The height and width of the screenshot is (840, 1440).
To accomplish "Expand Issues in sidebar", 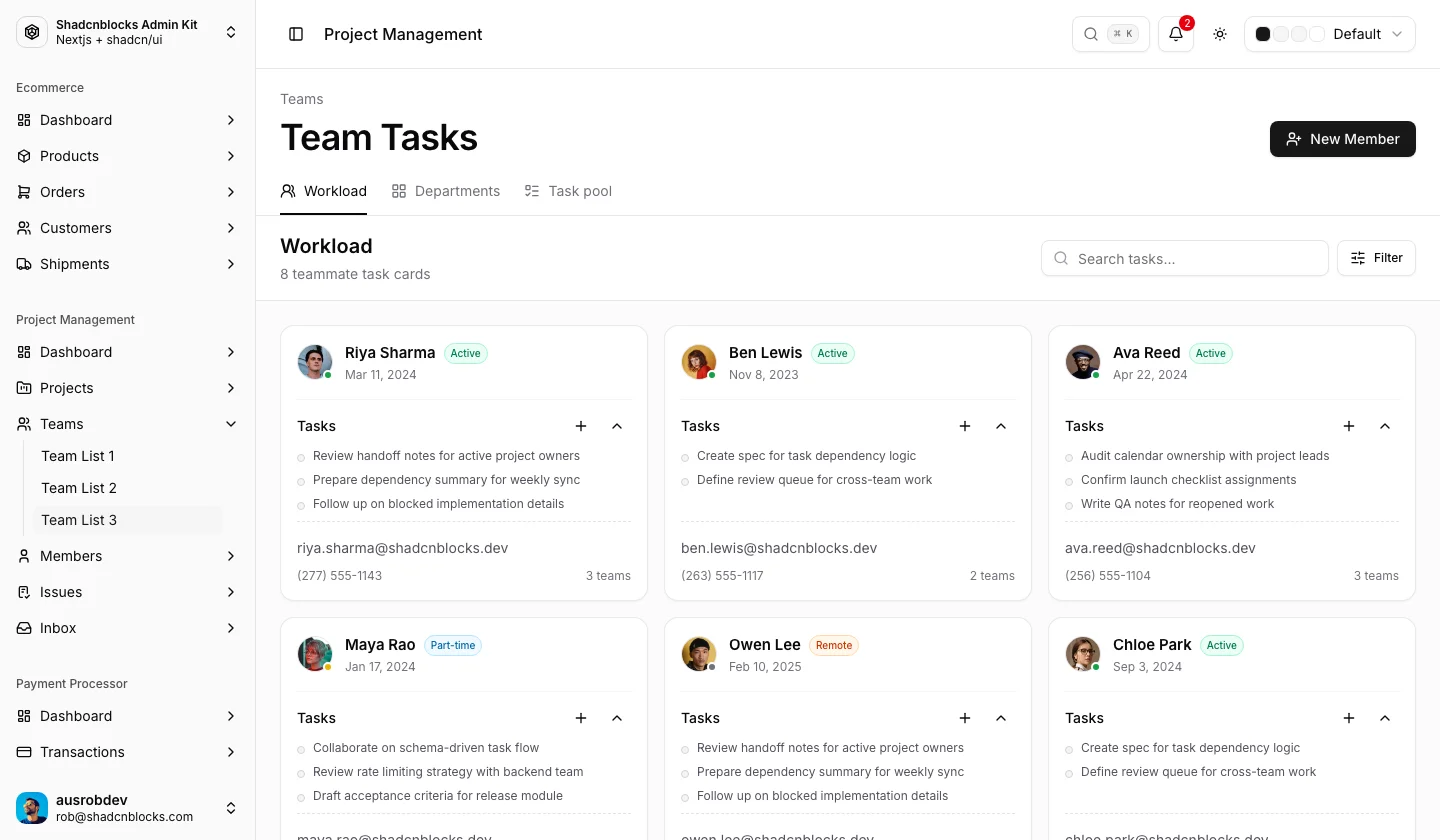I will pyautogui.click(x=128, y=592).
